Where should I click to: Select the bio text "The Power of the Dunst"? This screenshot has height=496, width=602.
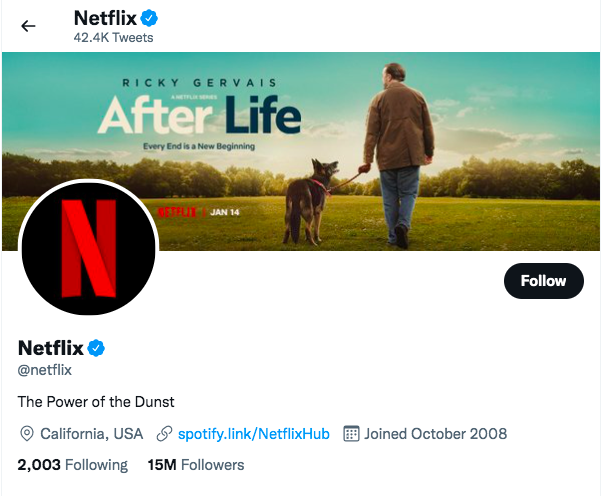(x=96, y=402)
